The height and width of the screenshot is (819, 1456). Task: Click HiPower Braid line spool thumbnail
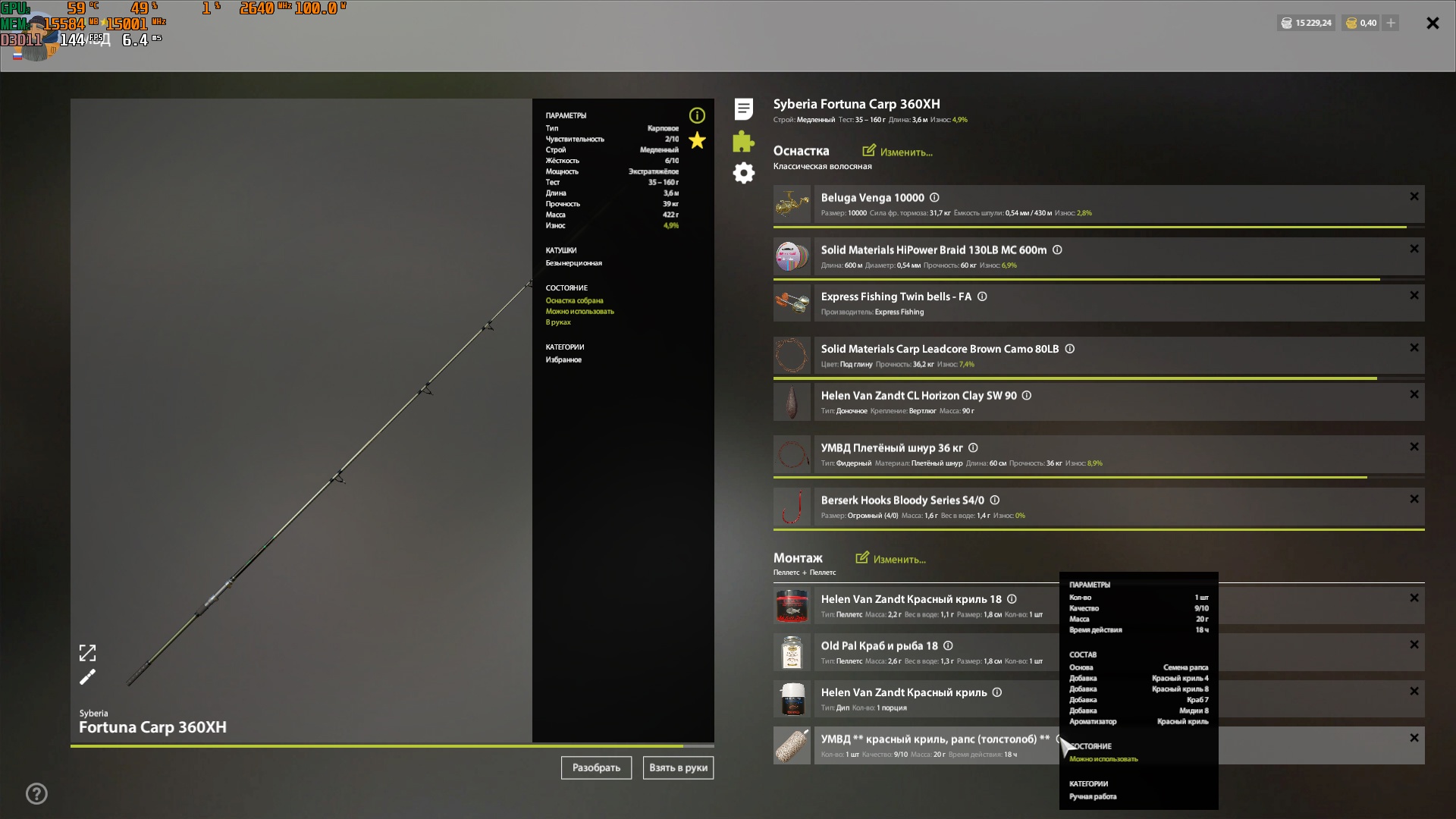792,256
